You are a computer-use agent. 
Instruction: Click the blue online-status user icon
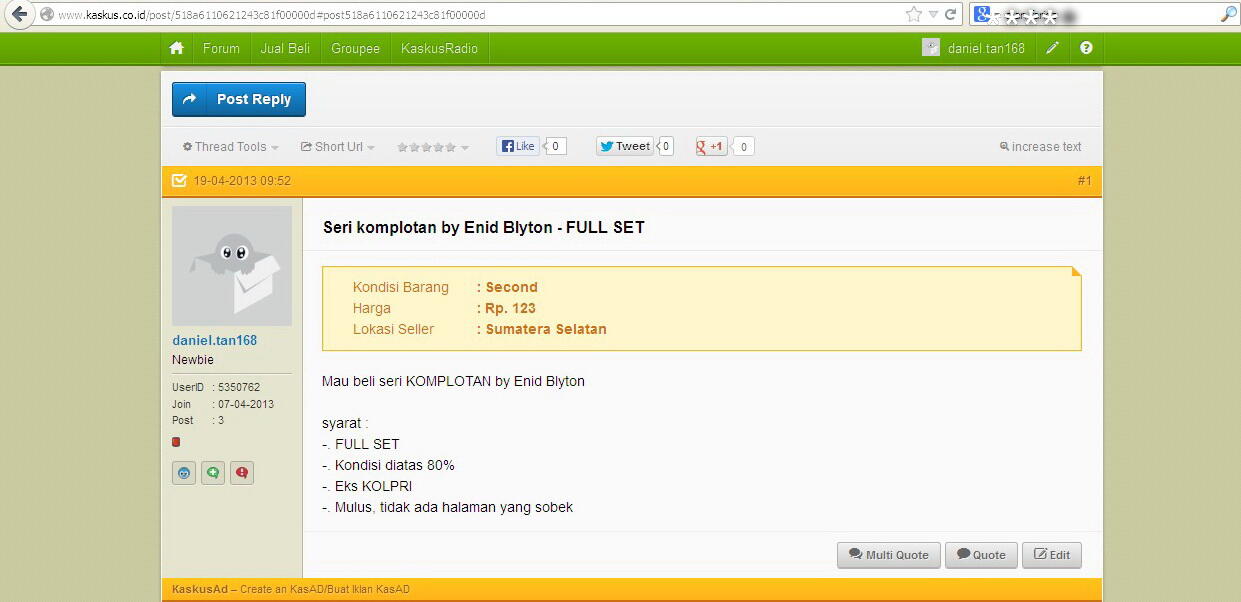(x=184, y=472)
